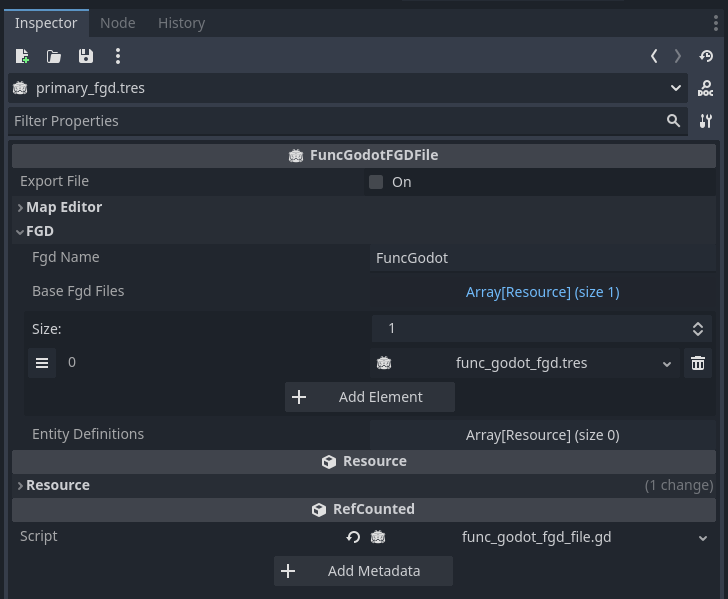Click the Add Element button
Image resolution: width=728 pixels, height=599 pixels.
pyautogui.click(x=370, y=397)
